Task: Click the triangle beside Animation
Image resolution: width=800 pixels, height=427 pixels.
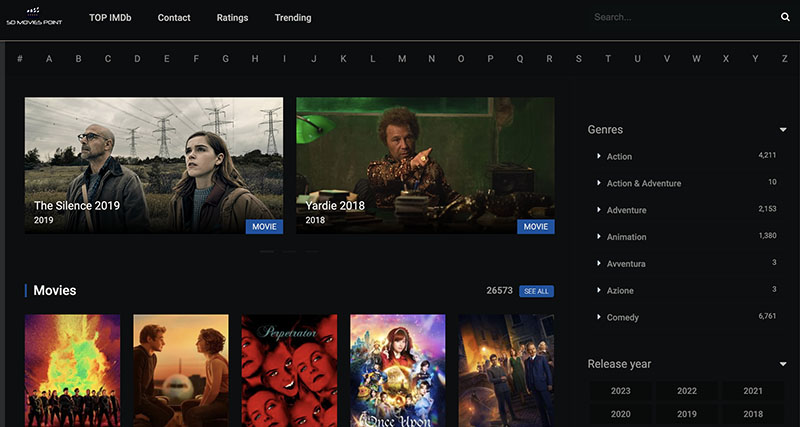Action: [599, 236]
